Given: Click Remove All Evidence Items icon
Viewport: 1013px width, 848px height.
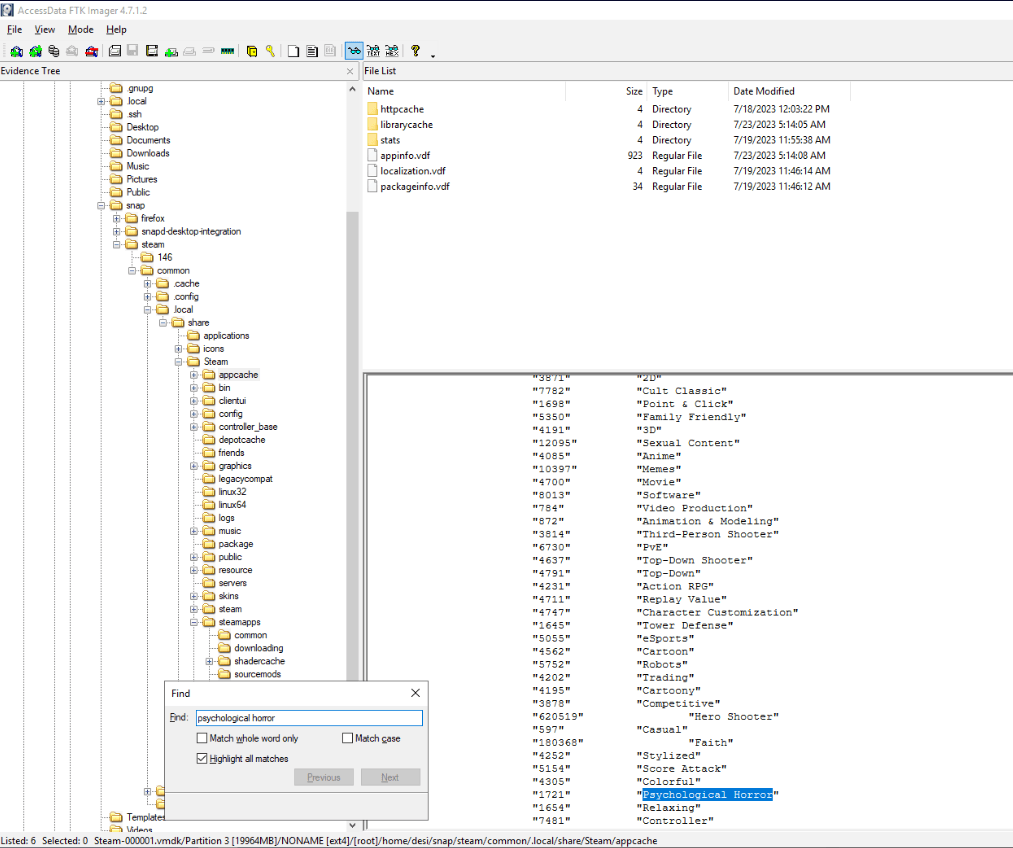Looking at the screenshot, I should pyautogui.click(x=92, y=51).
